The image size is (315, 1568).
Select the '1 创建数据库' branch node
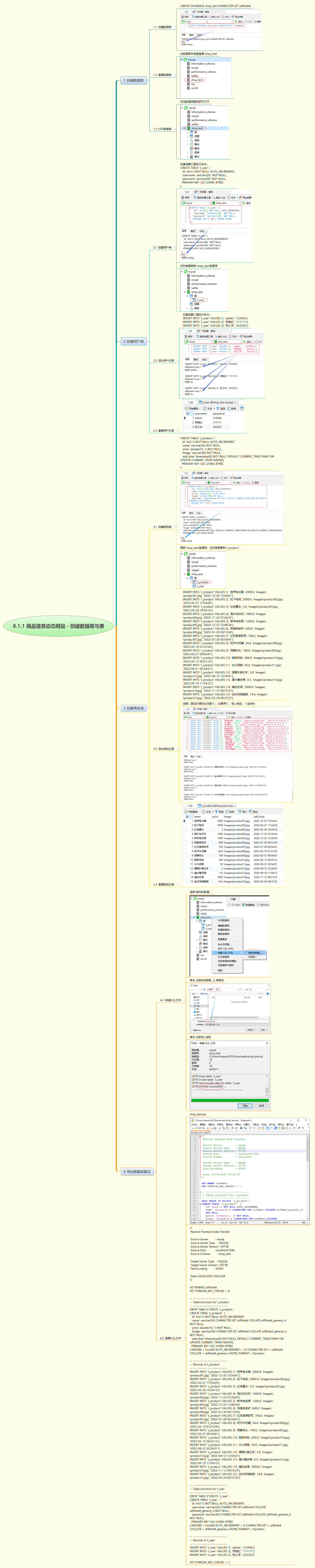pyautogui.click(x=133, y=80)
